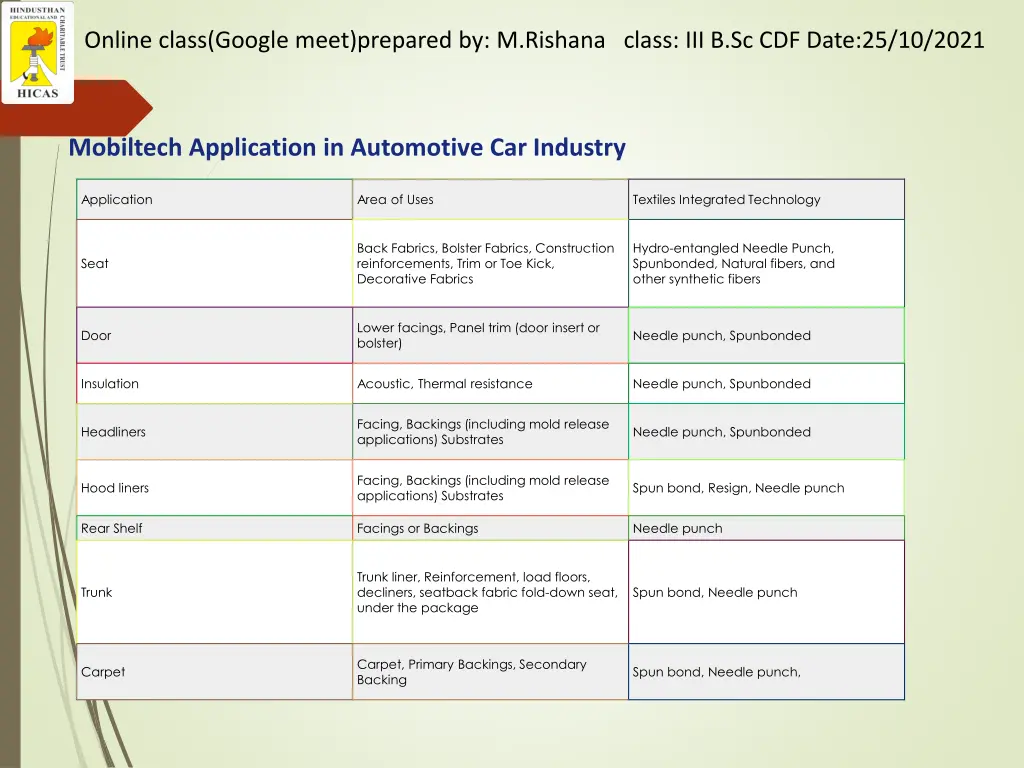Click 'Needle punch, Spunbonded' in the Door row
The height and width of the screenshot is (768, 1024).
pyautogui.click(x=766, y=335)
